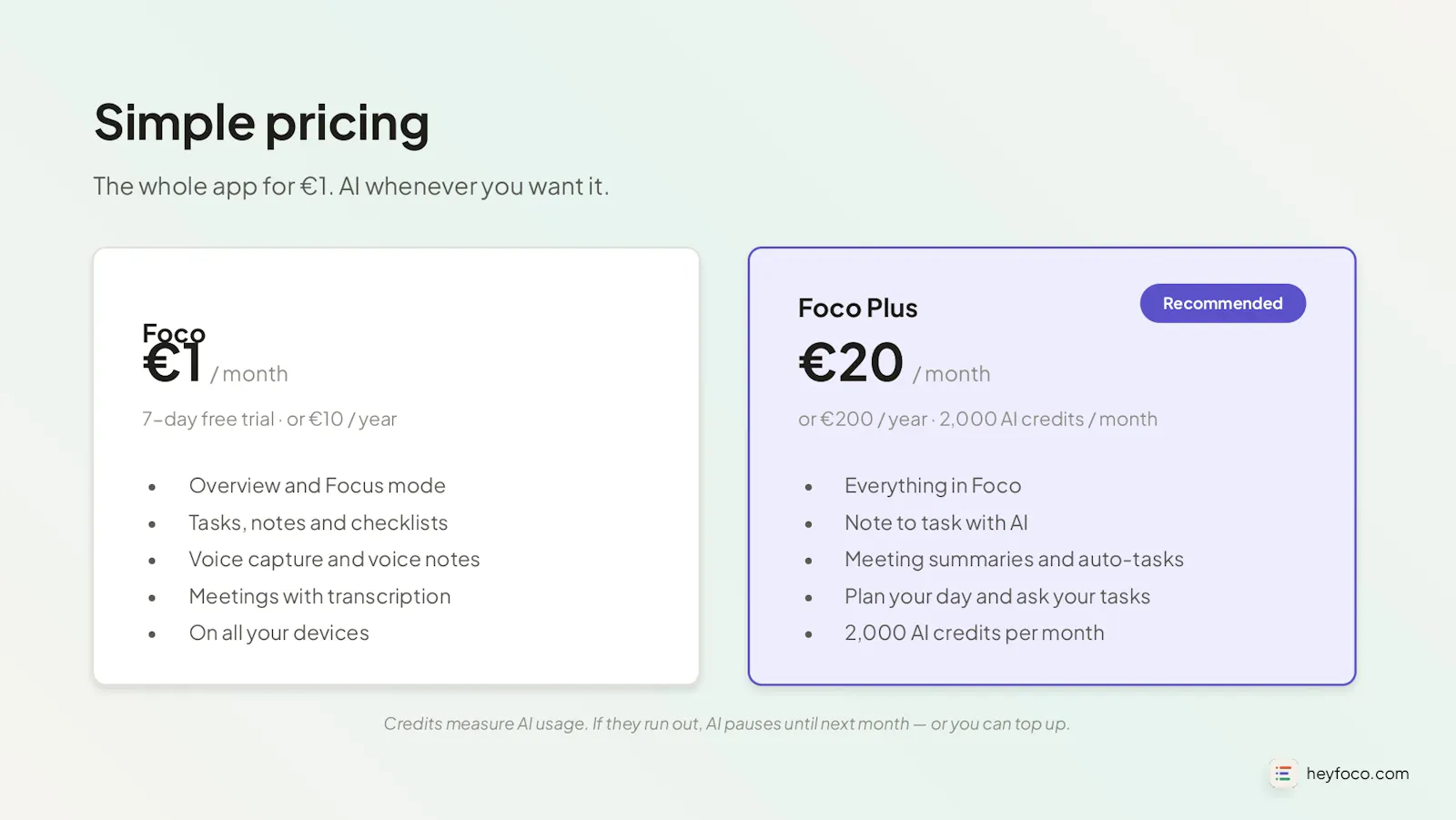Click 'Note to task with AI' item
This screenshot has height=820, width=1456.
click(936, 522)
